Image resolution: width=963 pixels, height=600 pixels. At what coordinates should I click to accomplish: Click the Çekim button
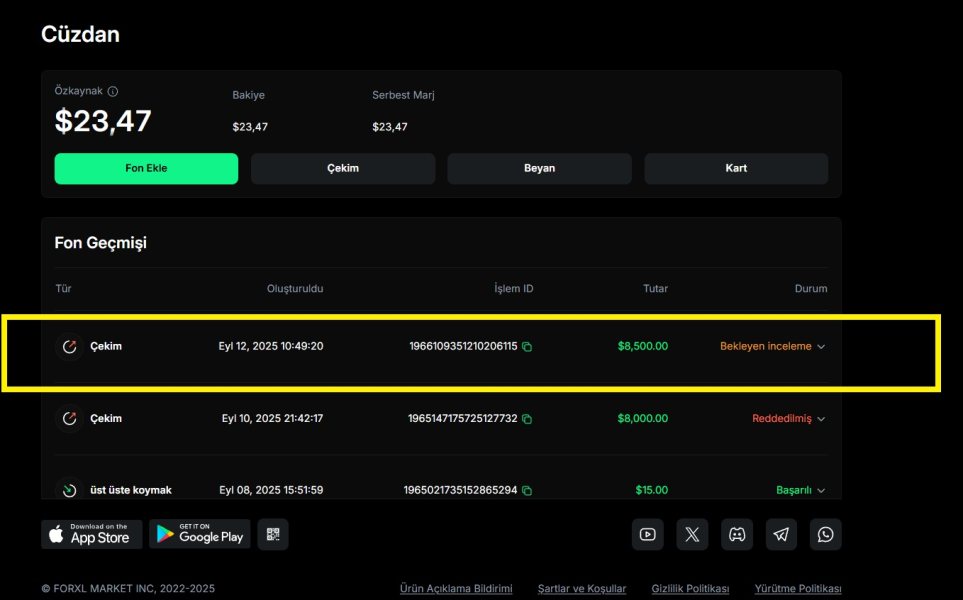pos(343,168)
